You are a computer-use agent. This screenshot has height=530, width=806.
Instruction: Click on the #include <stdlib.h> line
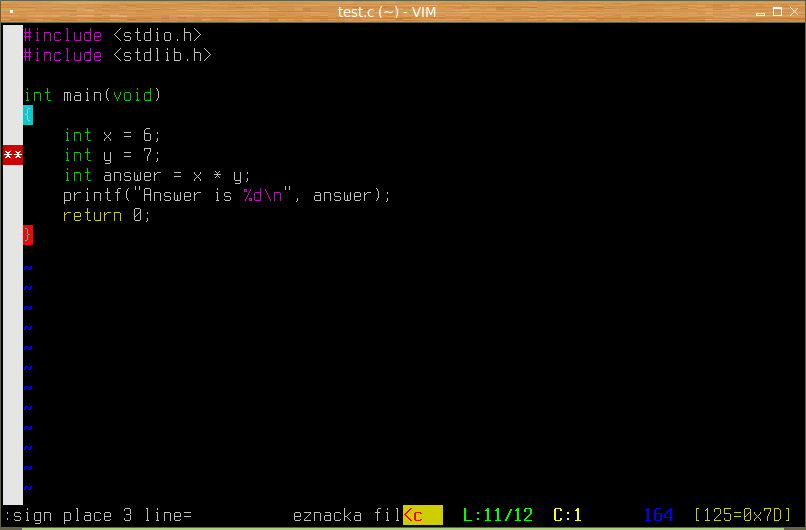(x=118, y=55)
